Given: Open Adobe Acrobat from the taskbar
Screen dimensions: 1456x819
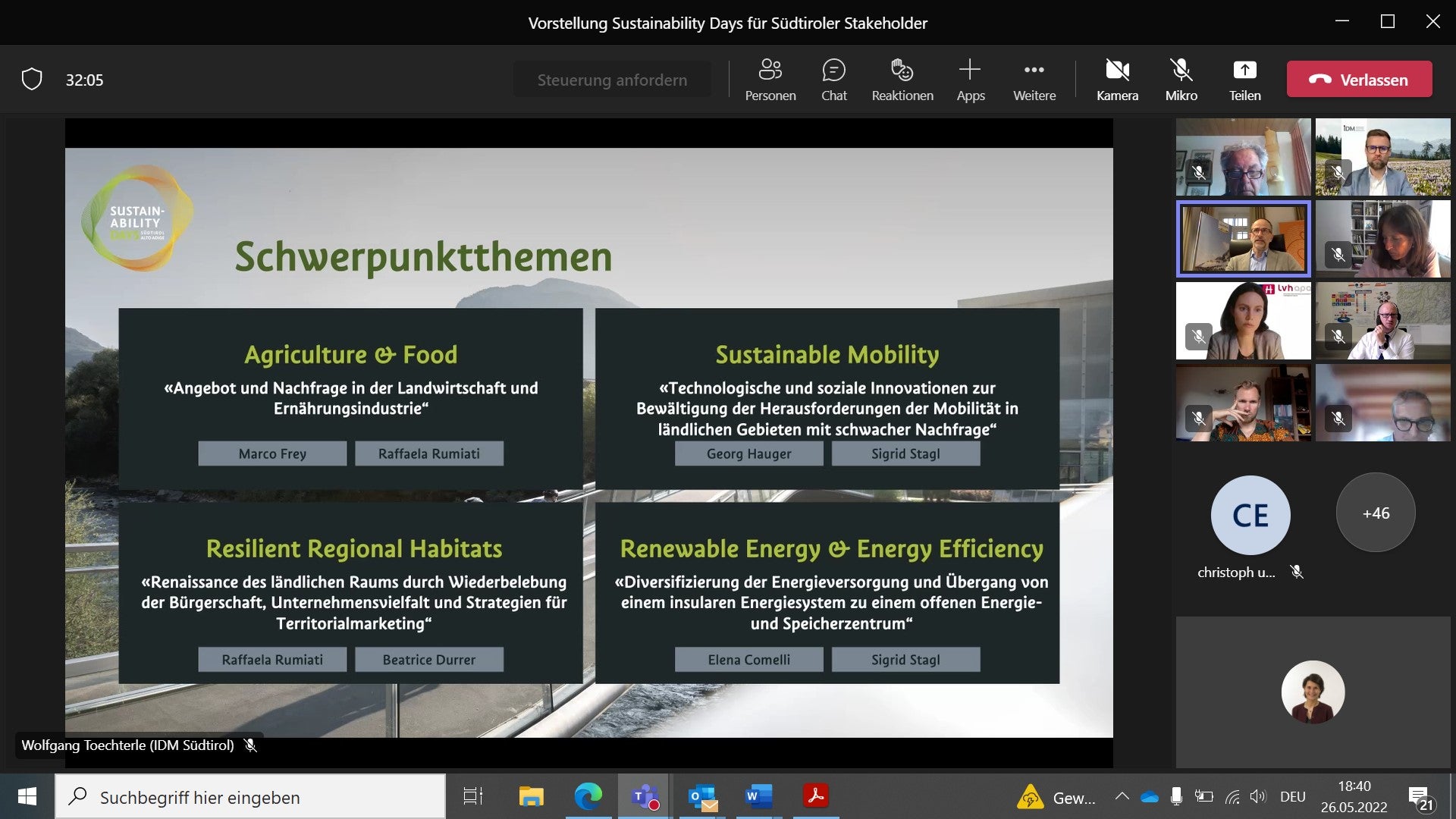Looking at the screenshot, I should click(816, 796).
